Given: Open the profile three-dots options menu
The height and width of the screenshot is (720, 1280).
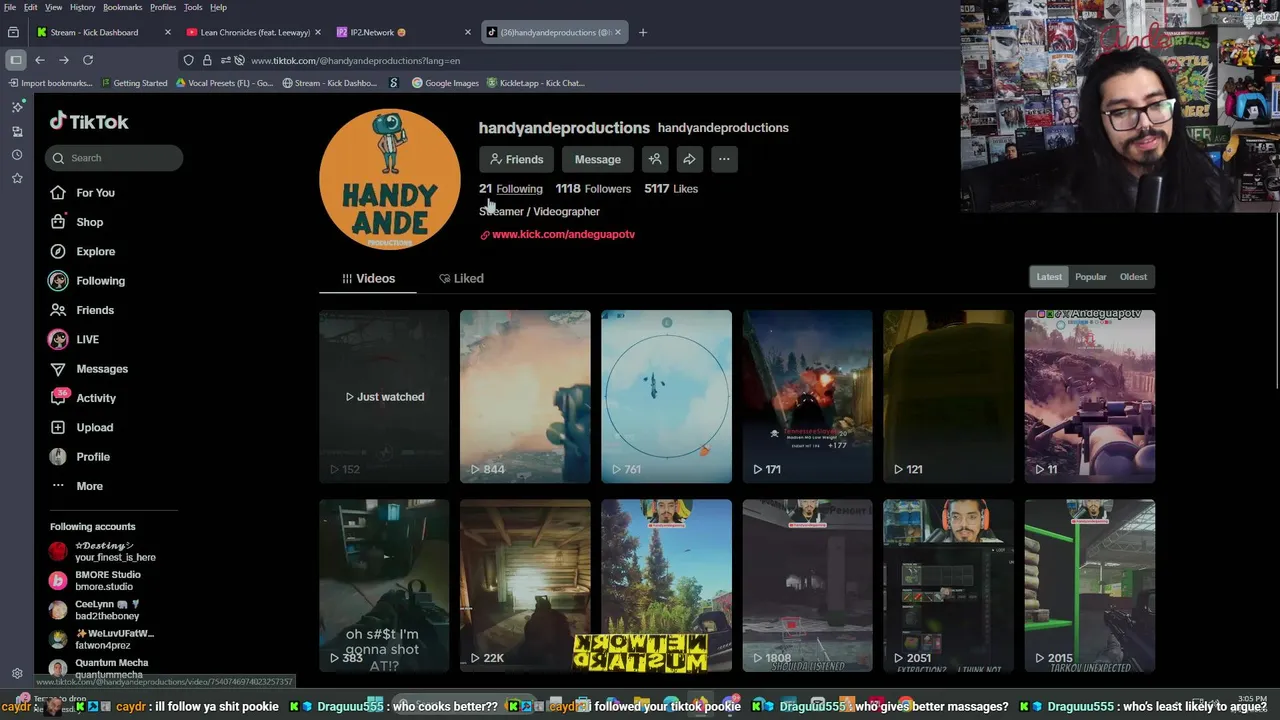Looking at the screenshot, I should (724, 159).
